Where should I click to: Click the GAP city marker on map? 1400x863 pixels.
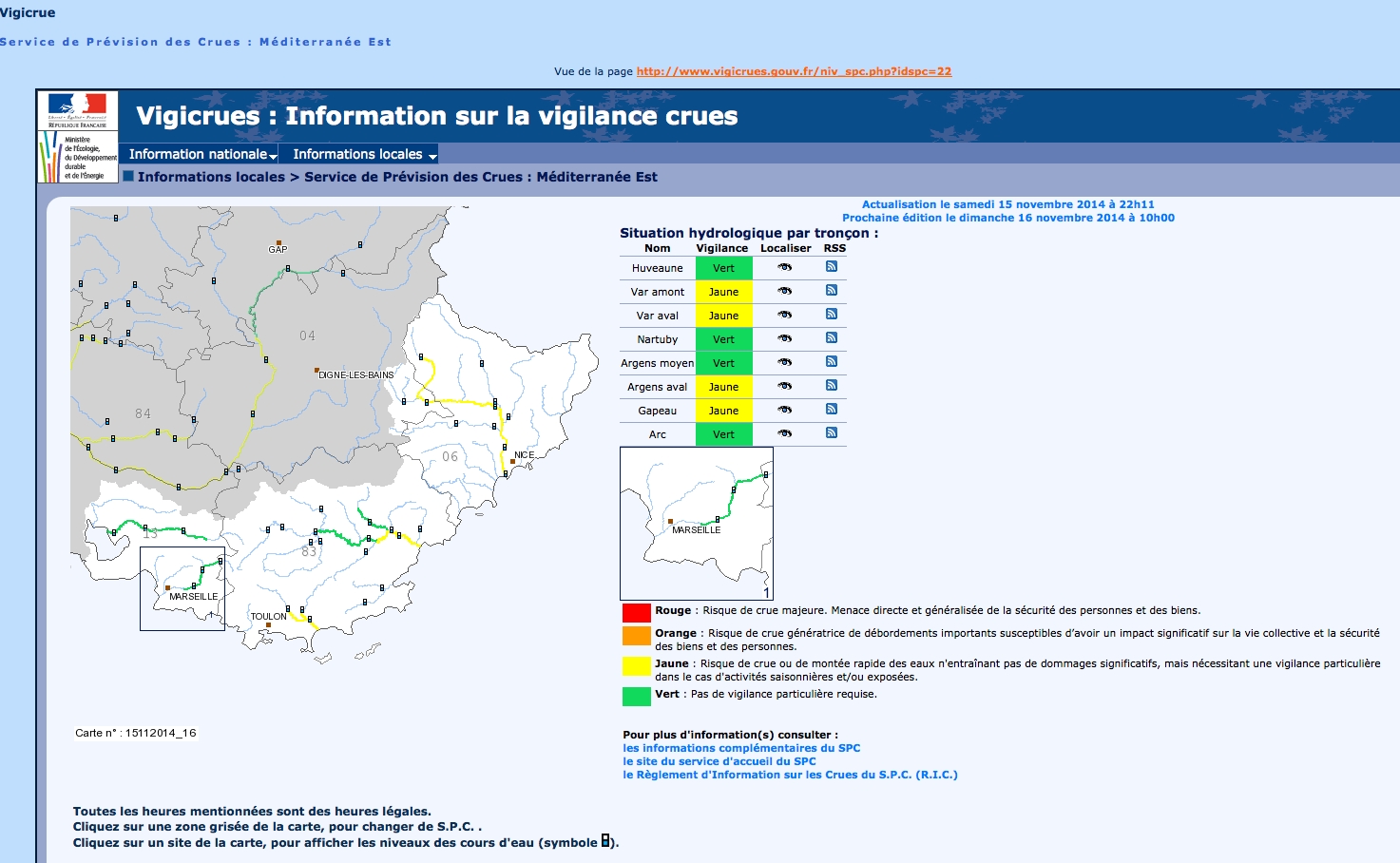coord(278,243)
